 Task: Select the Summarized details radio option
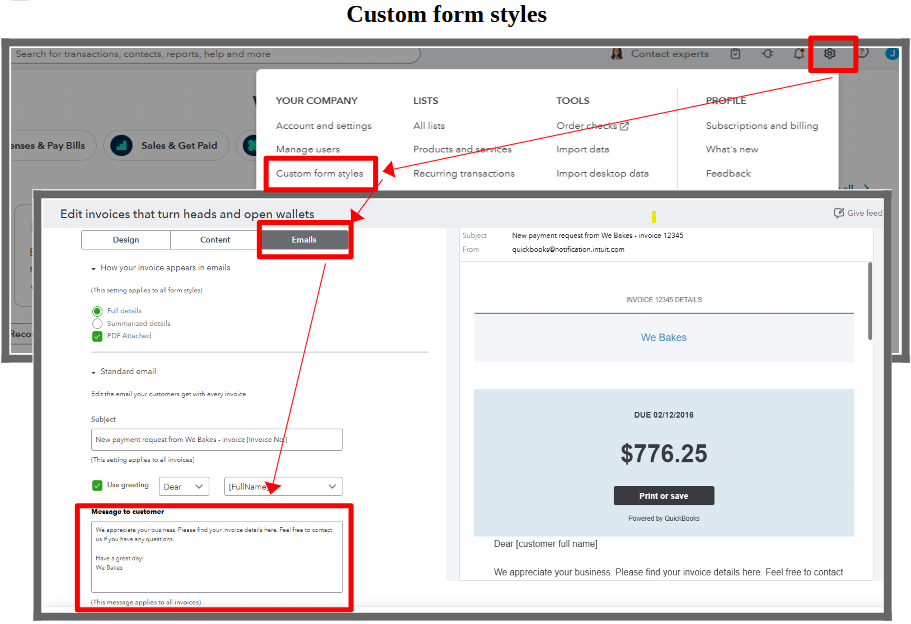[97, 324]
